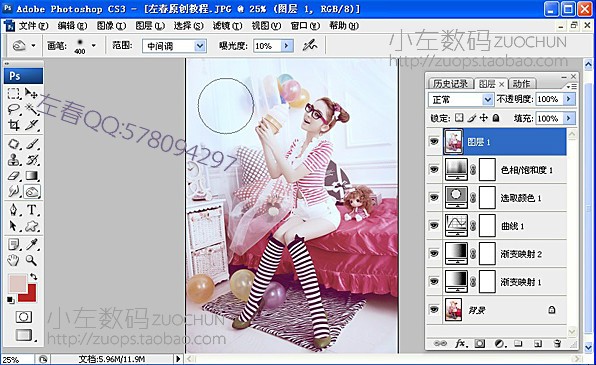Open the 图像 menu

tap(111, 26)
